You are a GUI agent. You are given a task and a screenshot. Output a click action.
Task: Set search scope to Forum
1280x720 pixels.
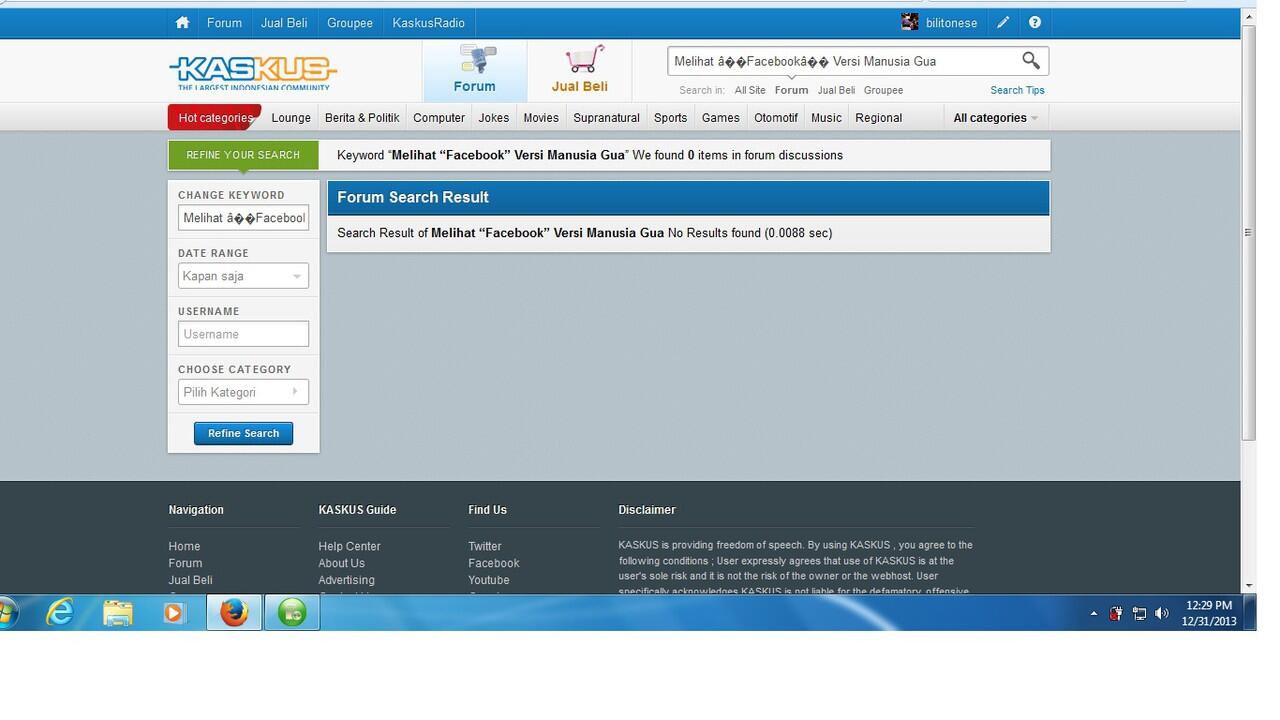(791, 90)
